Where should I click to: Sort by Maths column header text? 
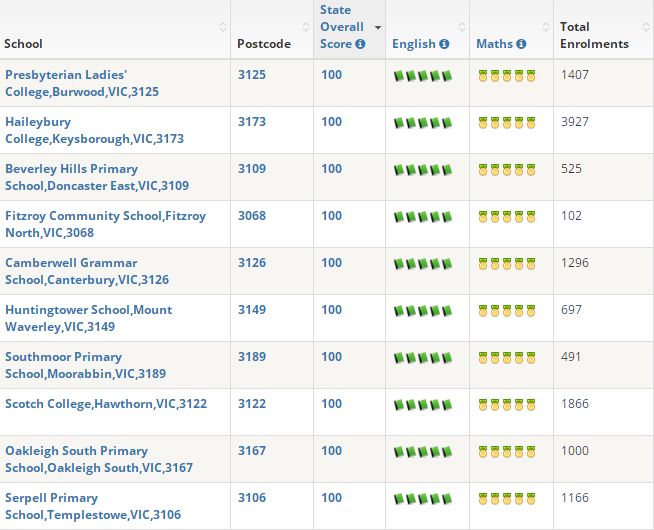click(x=495, y=44)
